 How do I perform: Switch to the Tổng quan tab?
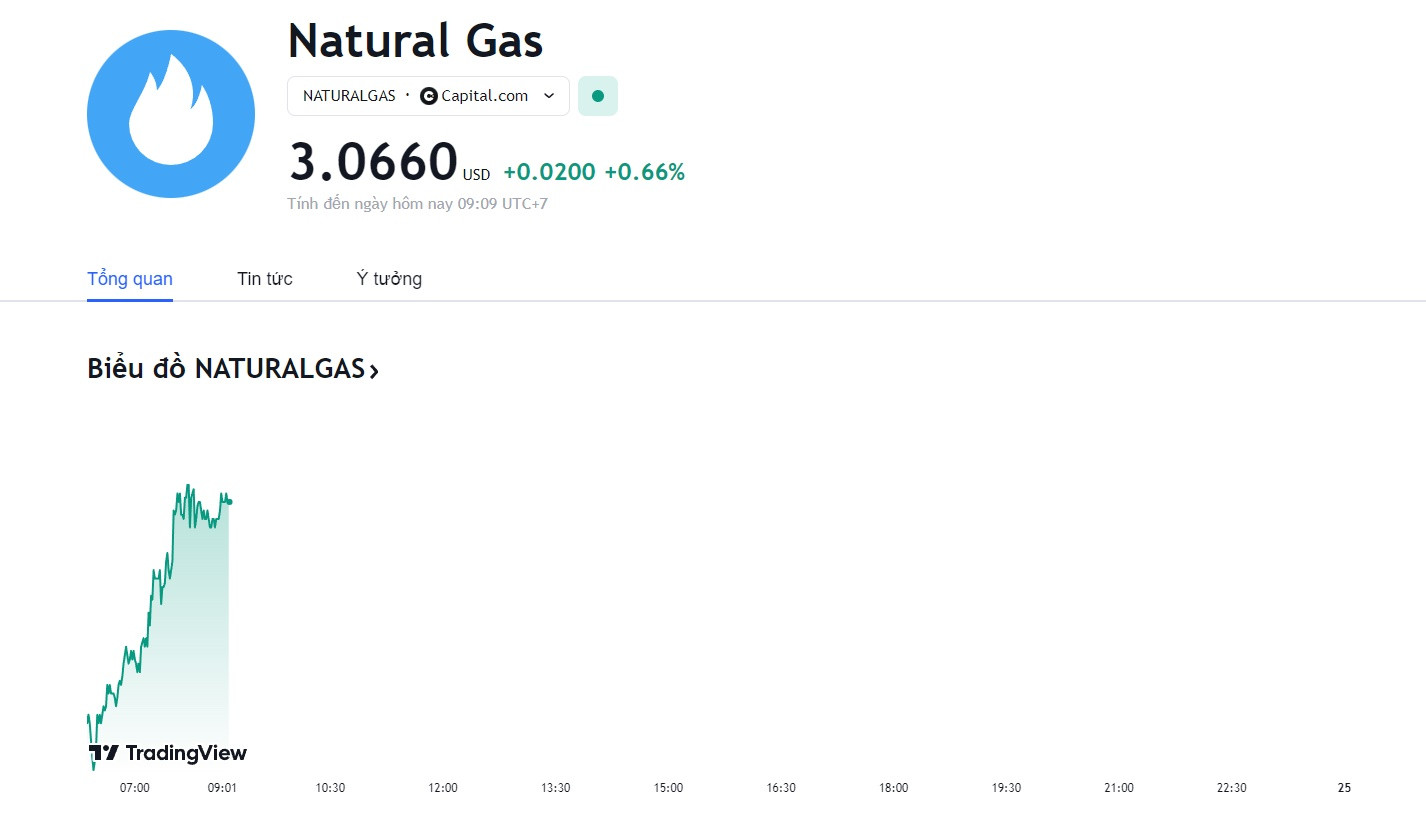pyautogui.click(x=130, y=279)
